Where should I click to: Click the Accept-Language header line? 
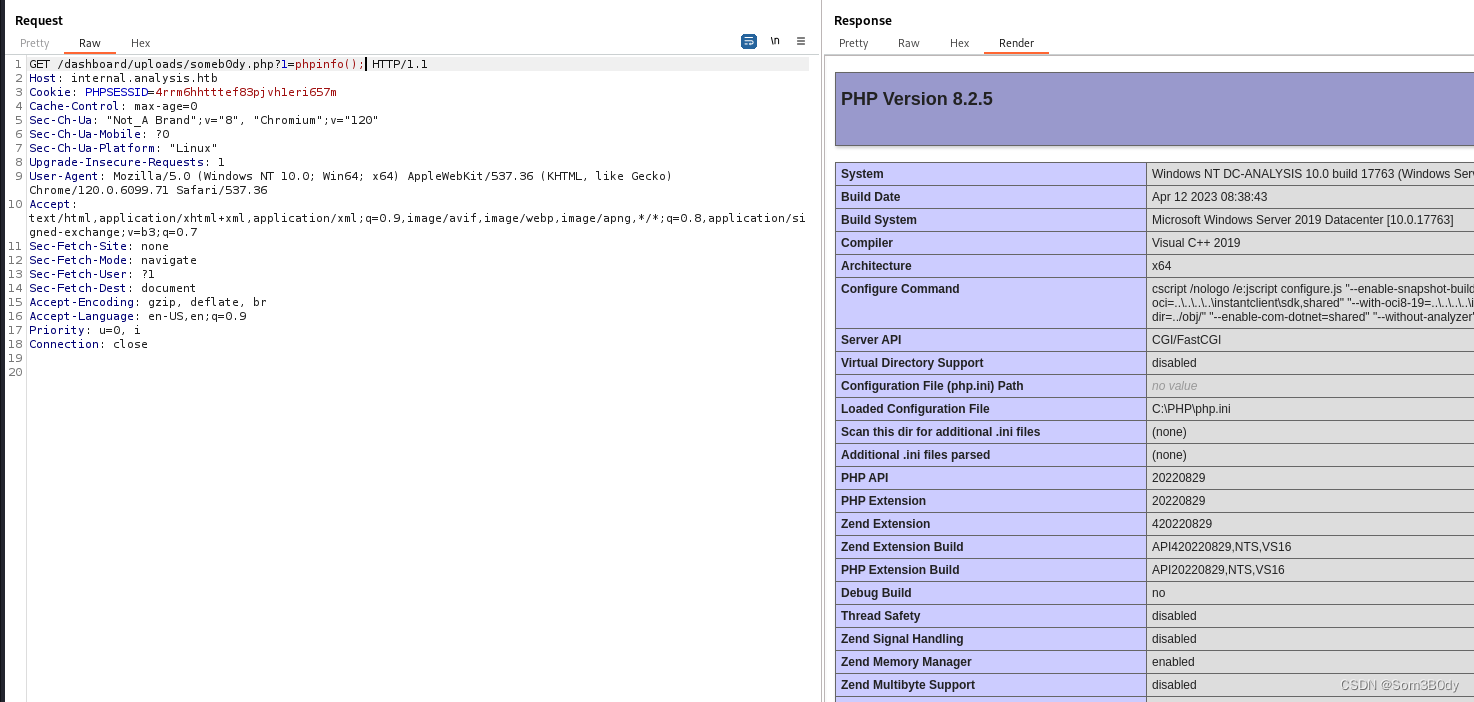coord(137,316)
